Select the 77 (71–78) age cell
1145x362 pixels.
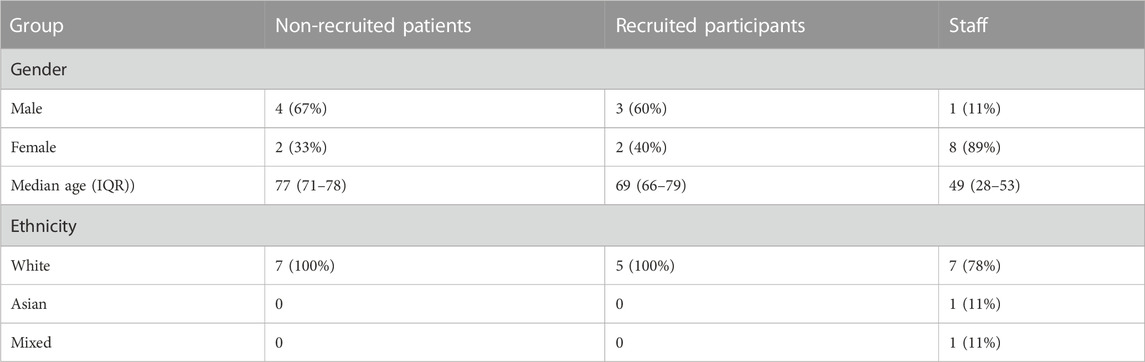coord(310,185)
